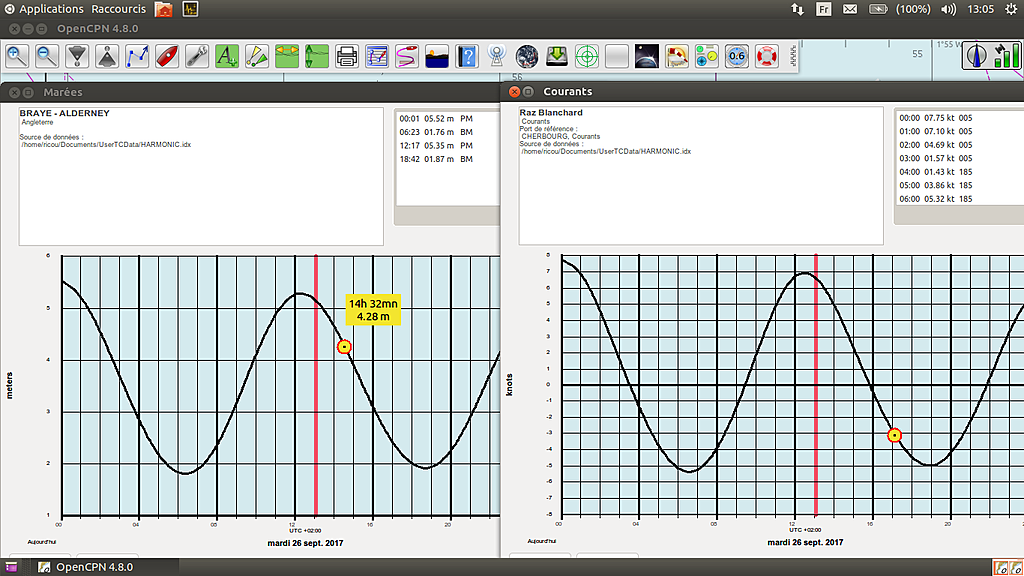The image size is (1024, 576).
Task: Click the BRAYE - ALDERNEY station name
Action: (x=65, y=113)
